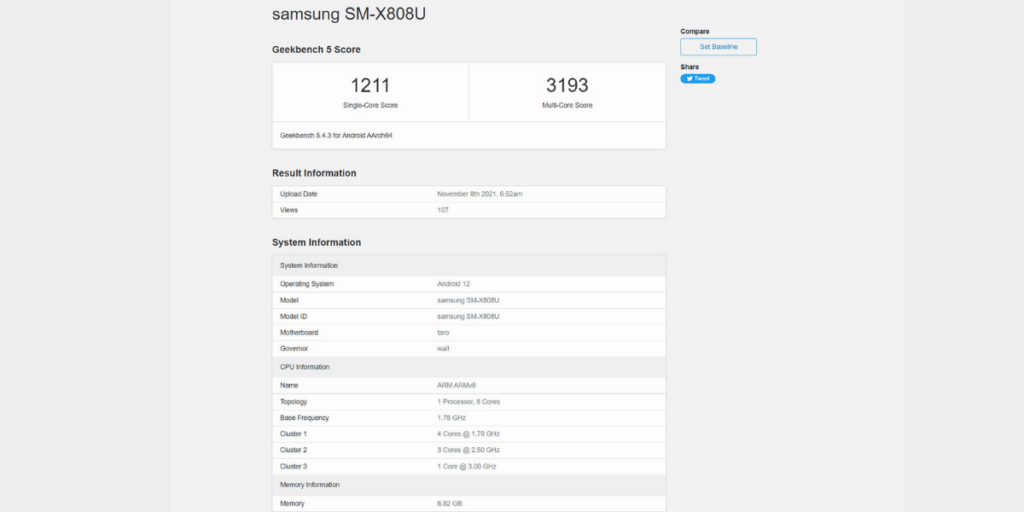This screenshot has width=1024, height=512.
Task: Click the Share sidebar label
Action: 690,67
